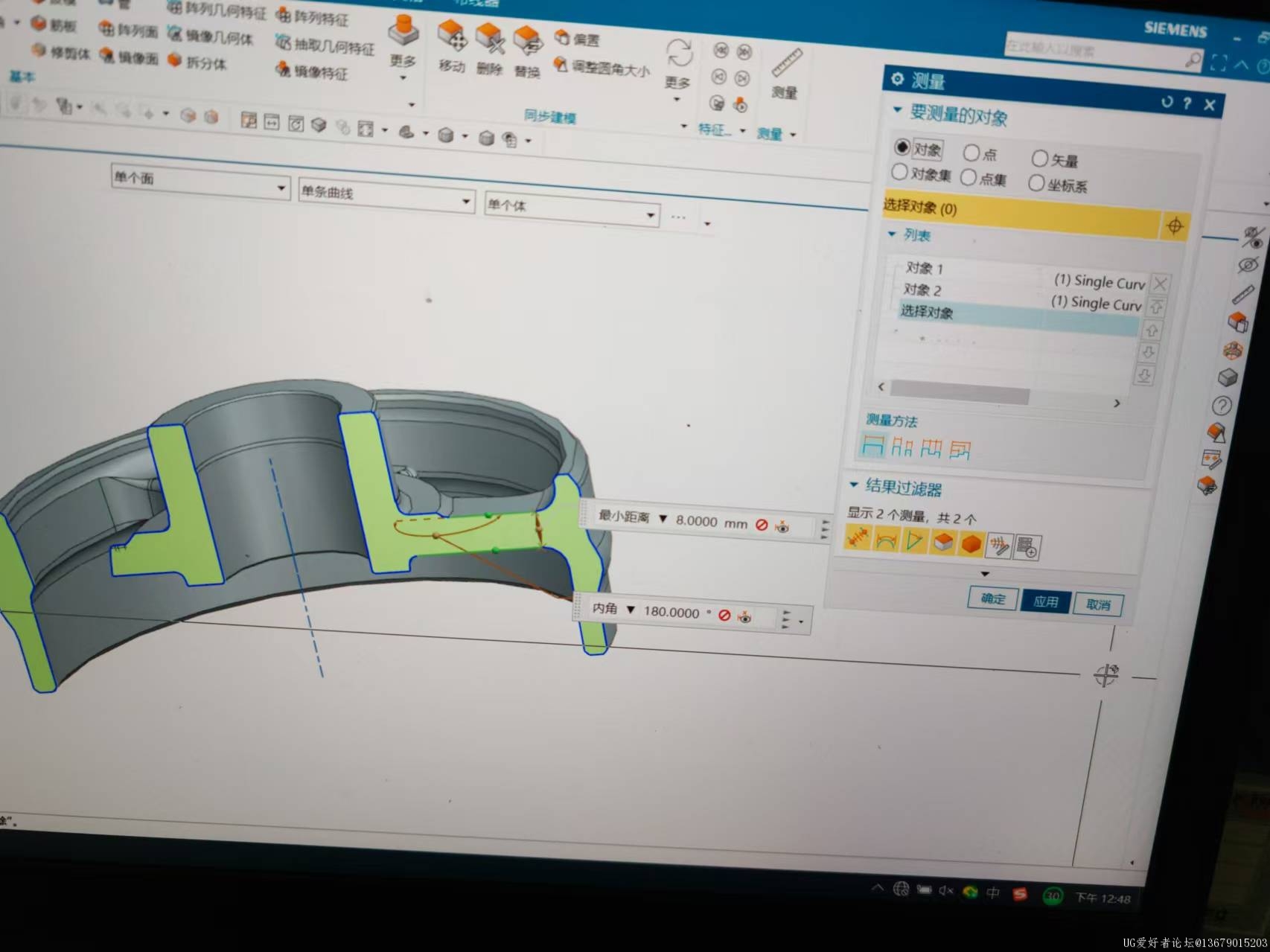Select 调整圆角大小 resize blend tool
Image resolution: width=1270 pixels, height=952 pixels.
(602, 68)
